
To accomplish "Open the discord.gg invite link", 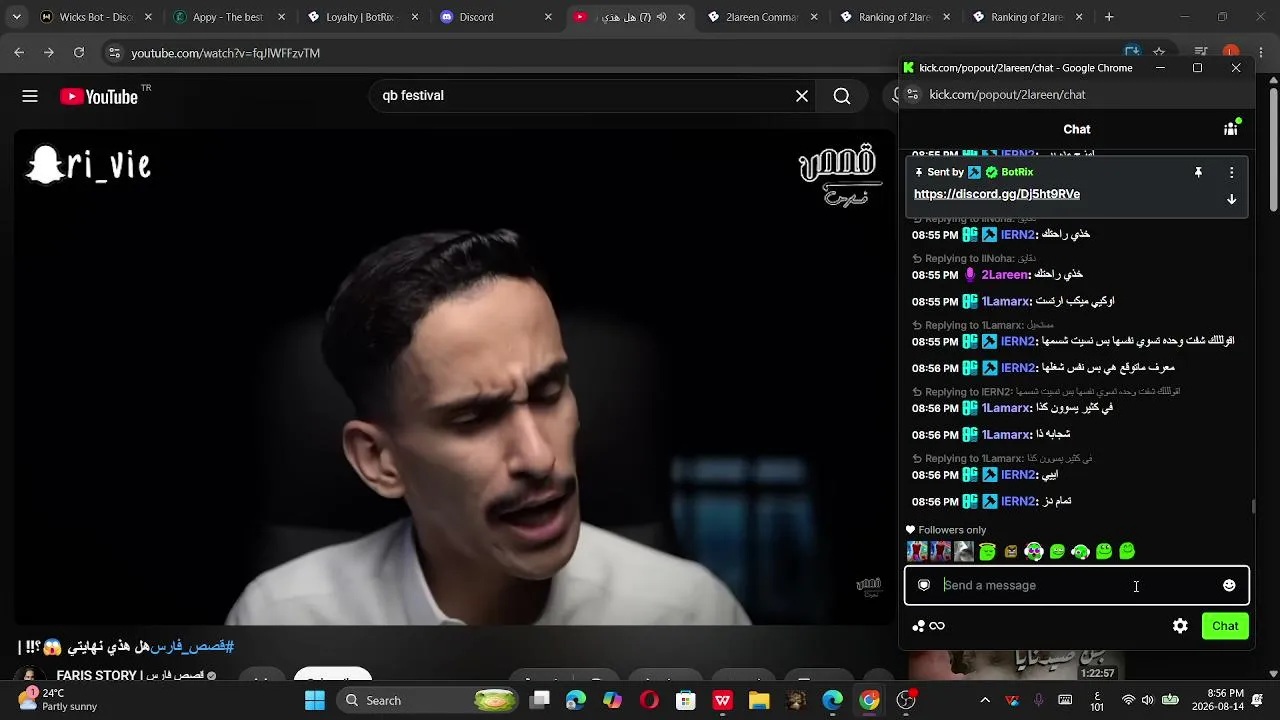I will coord(997,194).
